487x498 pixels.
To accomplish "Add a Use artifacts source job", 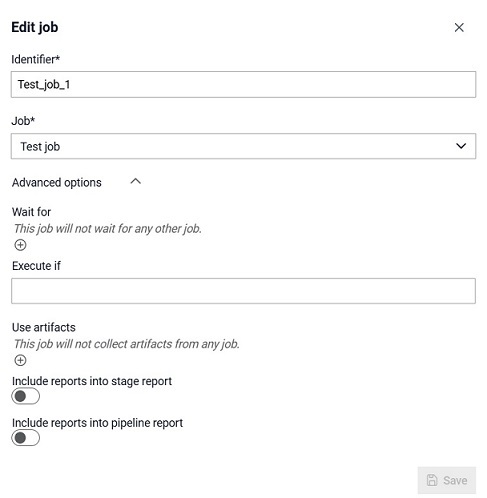I will (x=20, y=360).
